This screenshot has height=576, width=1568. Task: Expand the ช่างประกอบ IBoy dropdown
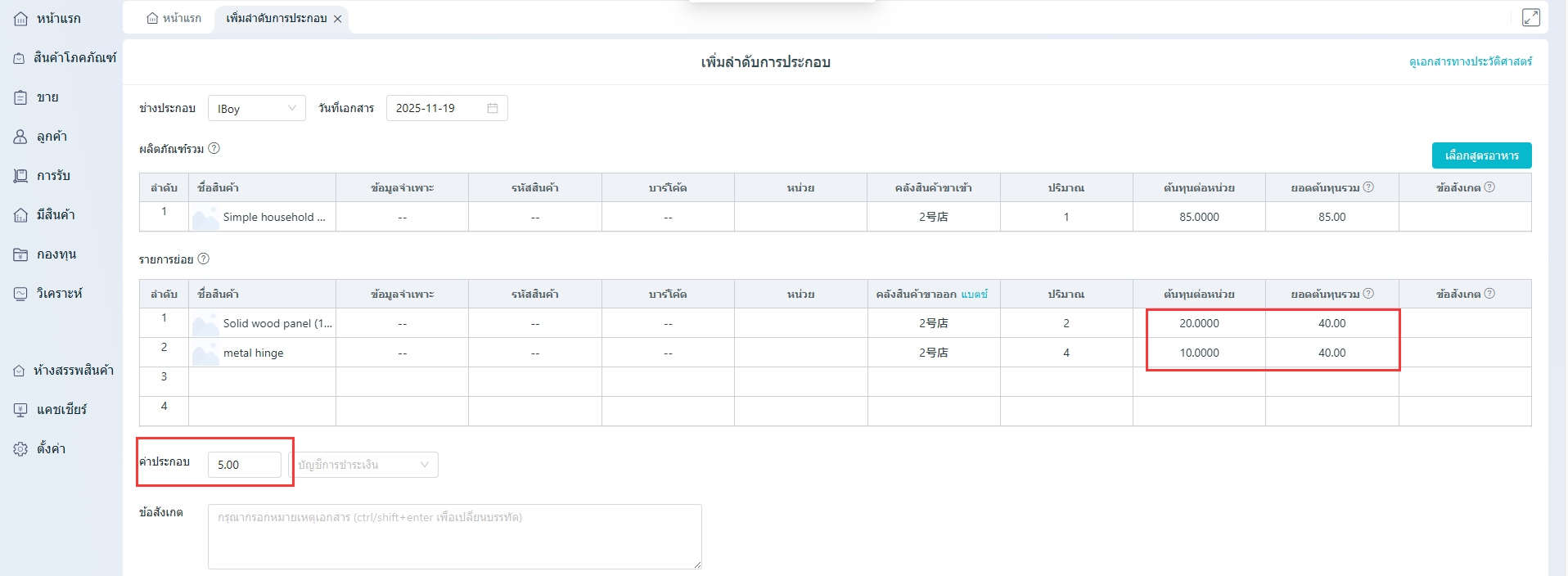pos(256,108)
